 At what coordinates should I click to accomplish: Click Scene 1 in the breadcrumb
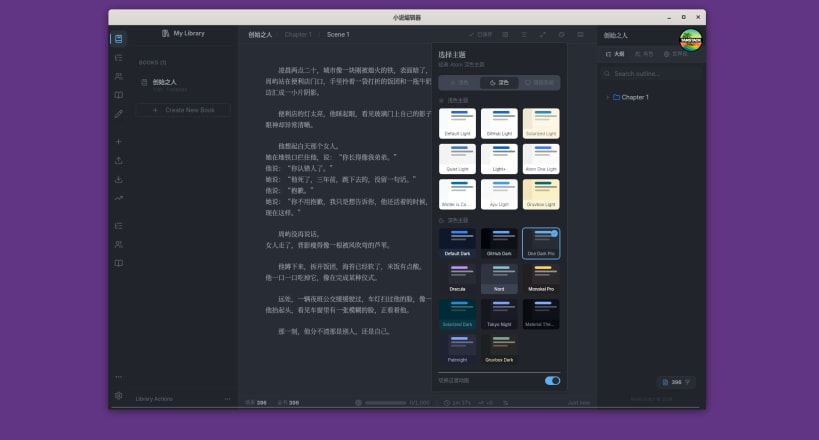[338, 34]
